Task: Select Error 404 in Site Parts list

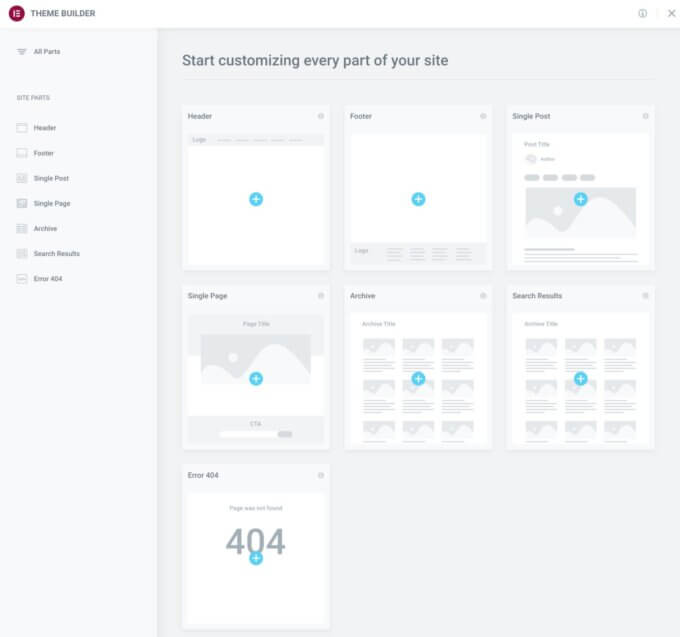Action: tap(48, 279)
